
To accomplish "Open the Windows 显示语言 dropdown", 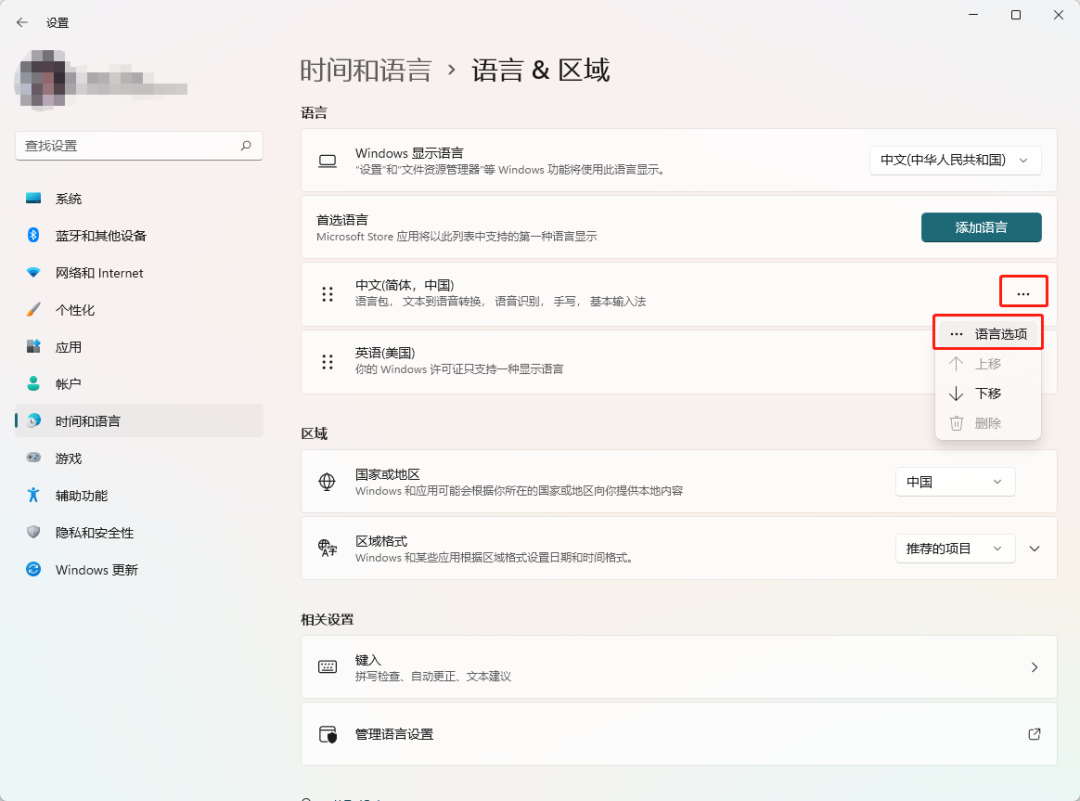I will click(x=954, y=160).
